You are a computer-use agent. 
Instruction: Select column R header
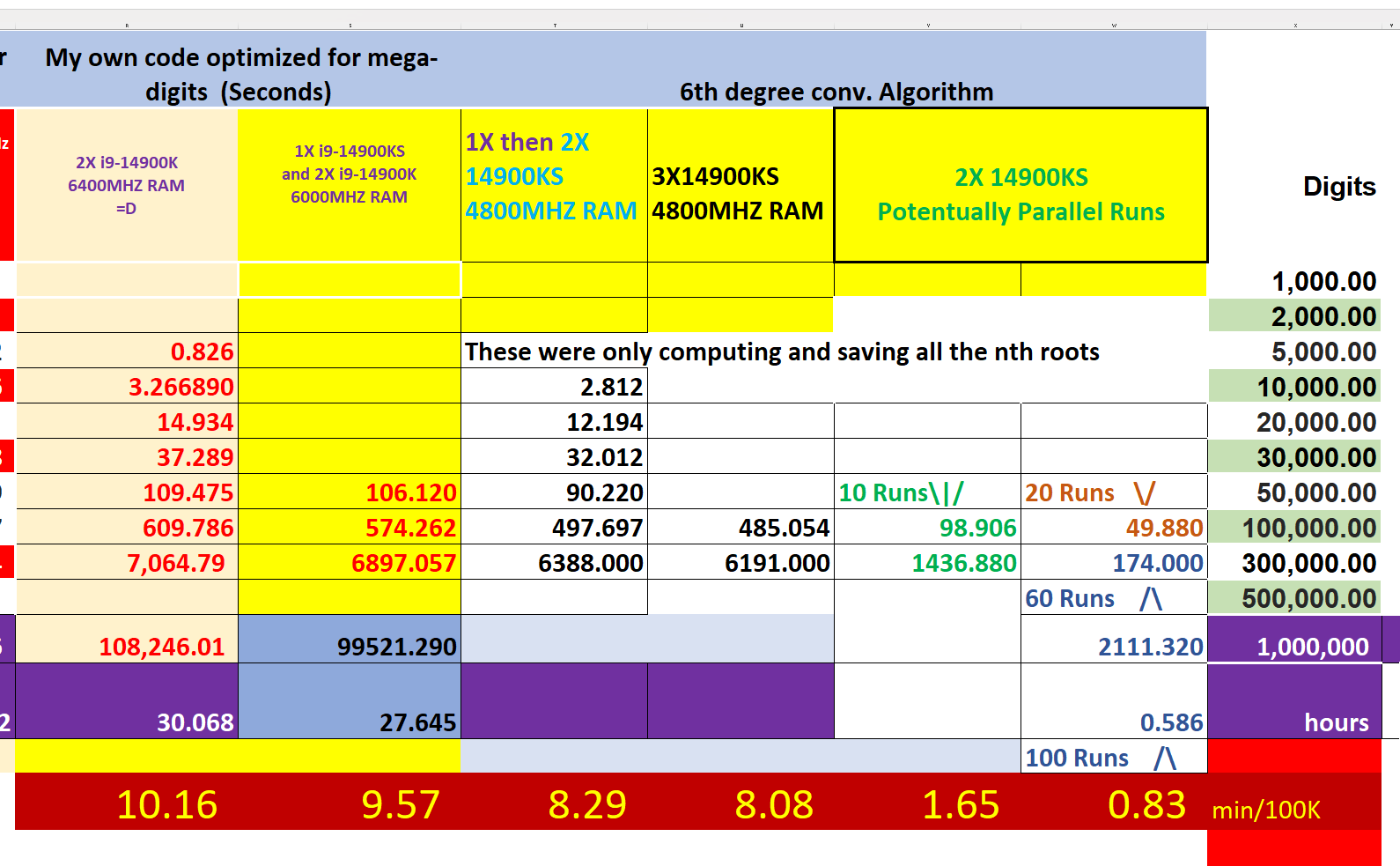point(127,25)
